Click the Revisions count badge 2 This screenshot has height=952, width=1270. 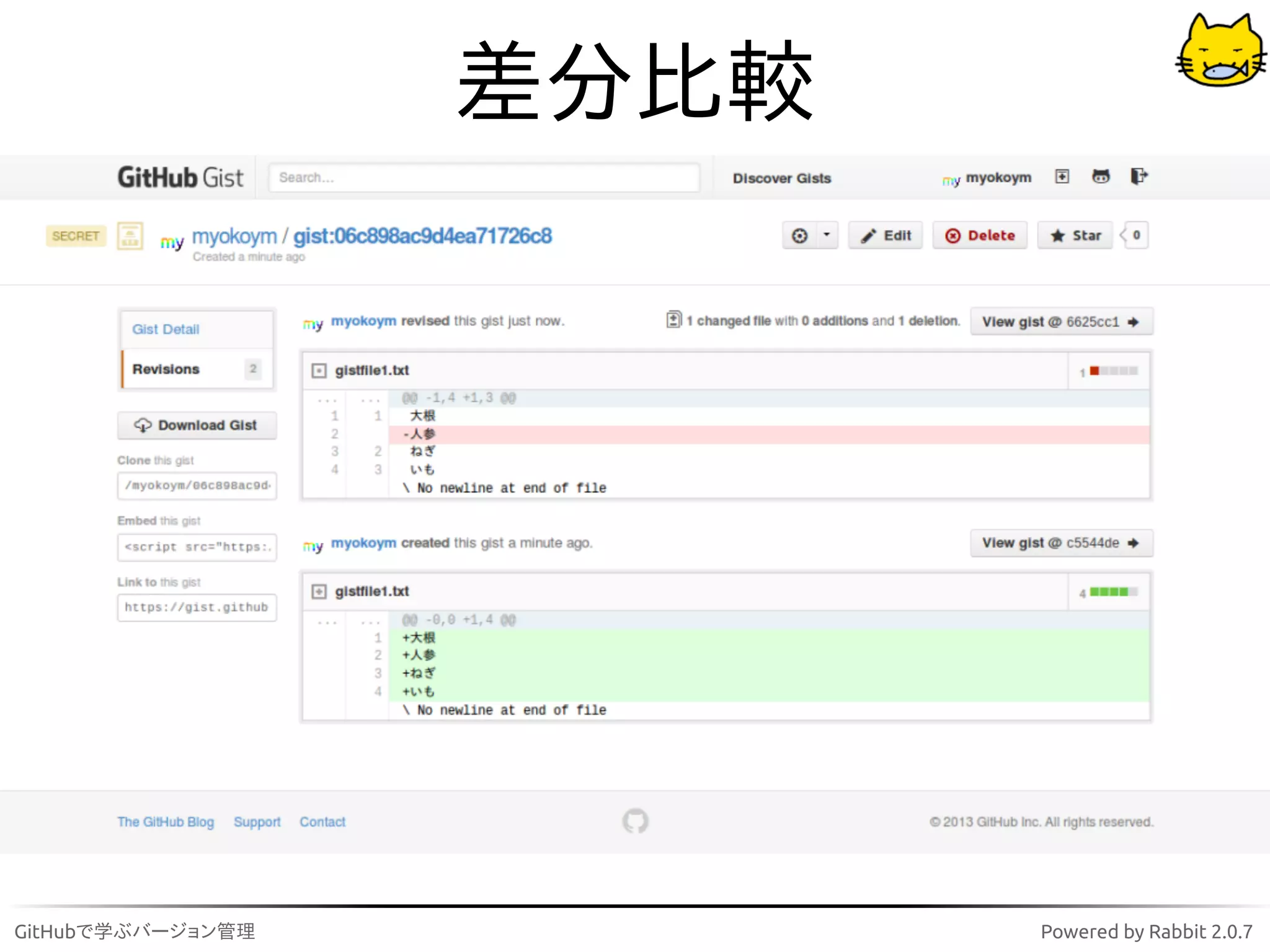(253, 369)
